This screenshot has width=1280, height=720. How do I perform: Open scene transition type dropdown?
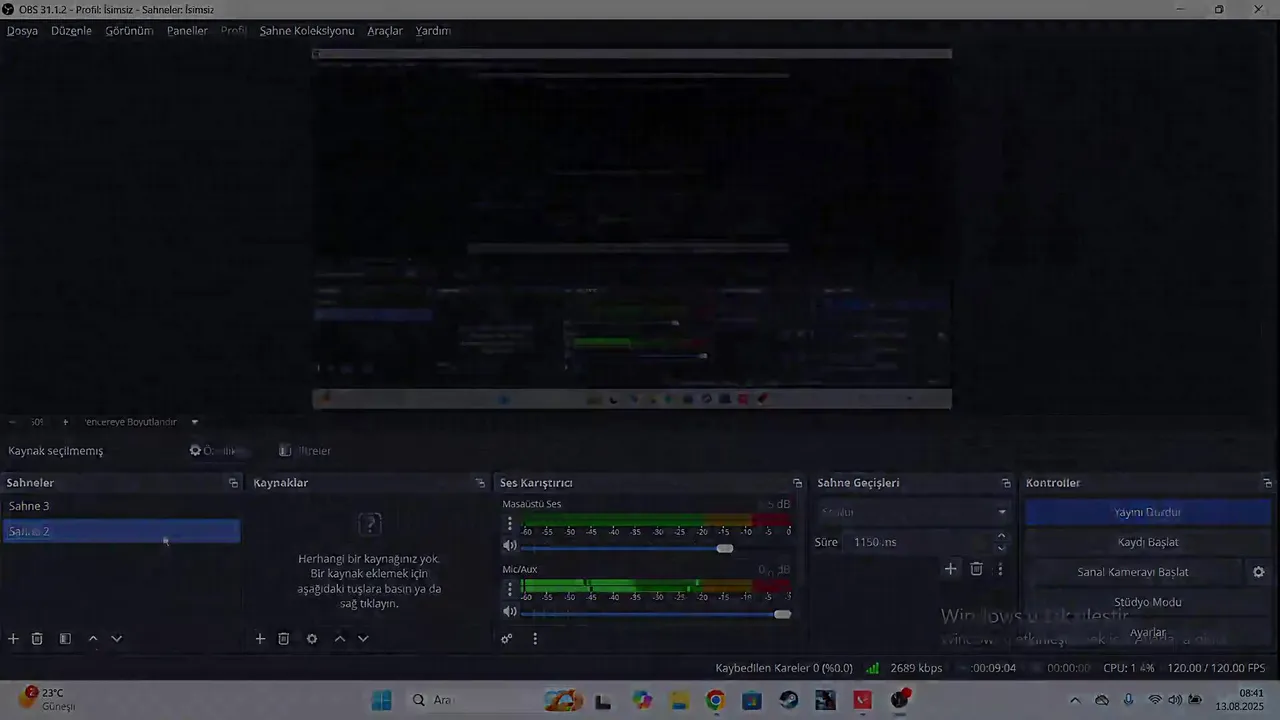coord(914,512)
